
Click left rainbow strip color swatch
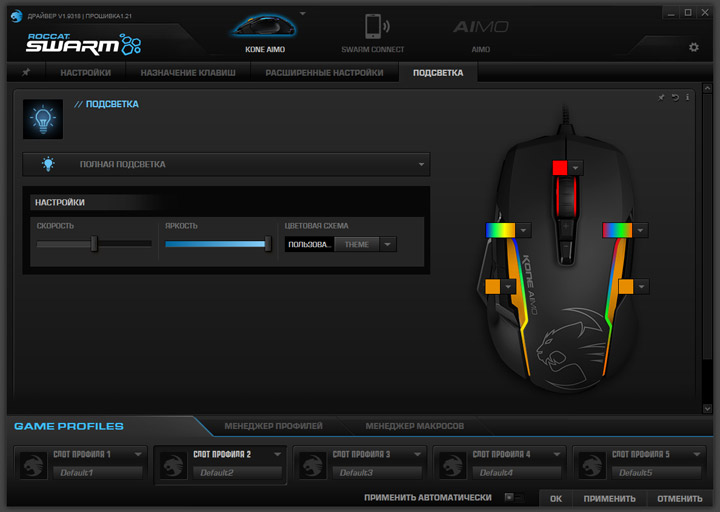pos(501,230)
